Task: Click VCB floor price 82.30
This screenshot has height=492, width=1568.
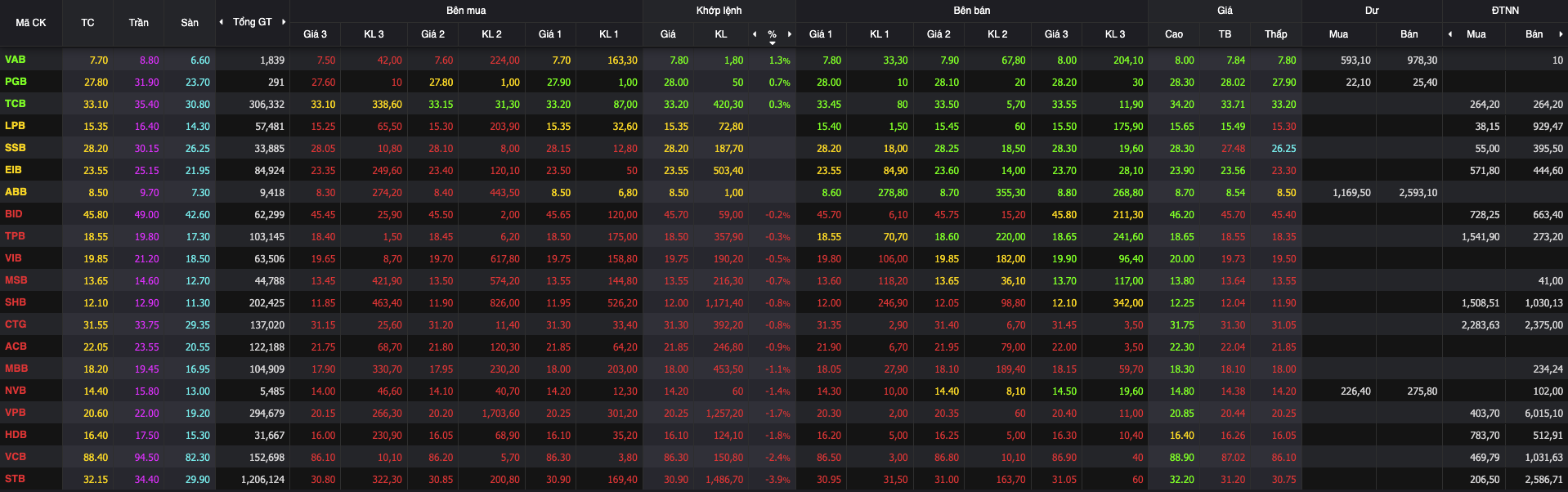Action: [x=198, y=458]
